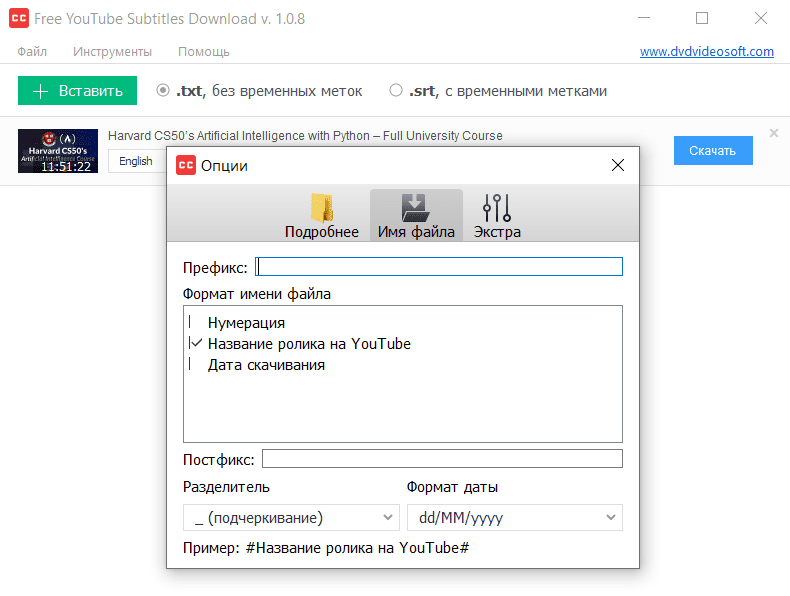Open the Инструменты menu
The width and height of the screenshot is (790, 596).
click(x=112, y=51)
